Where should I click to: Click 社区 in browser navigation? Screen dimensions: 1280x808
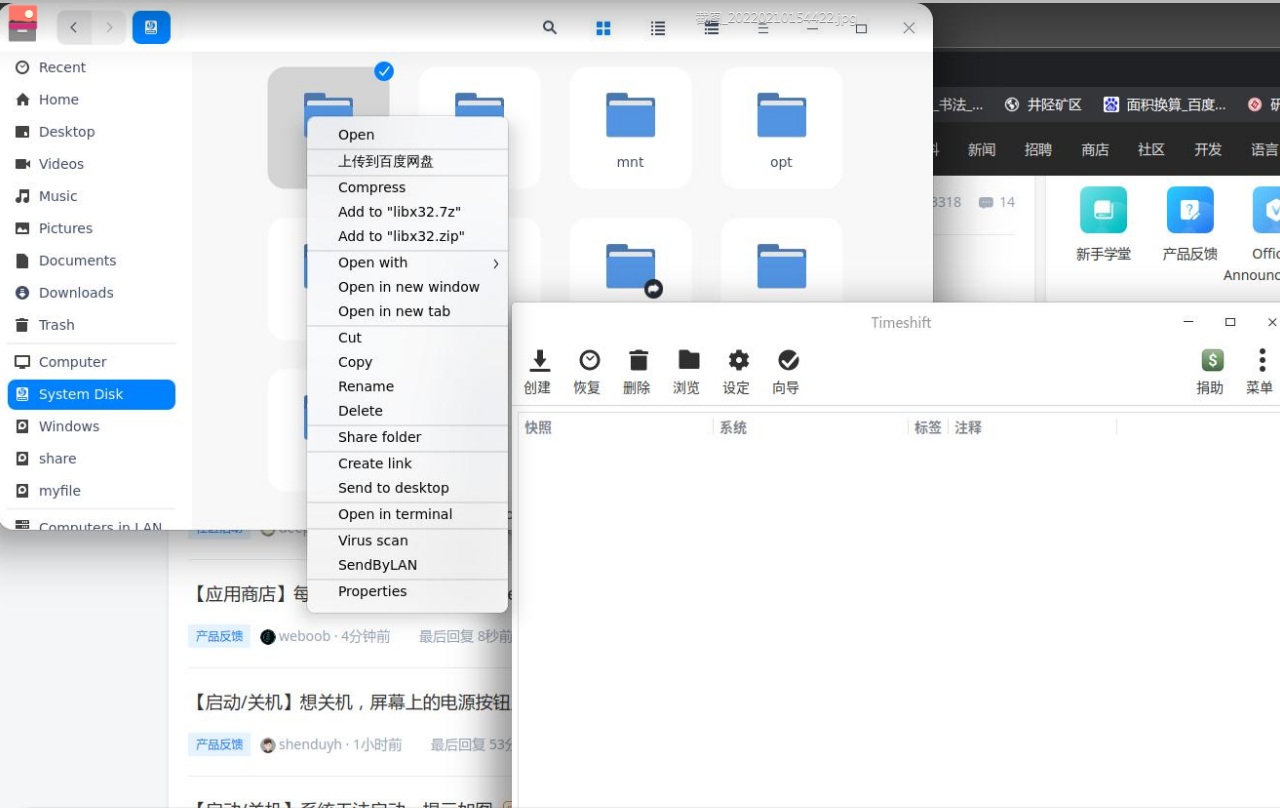coord(1151,149)
